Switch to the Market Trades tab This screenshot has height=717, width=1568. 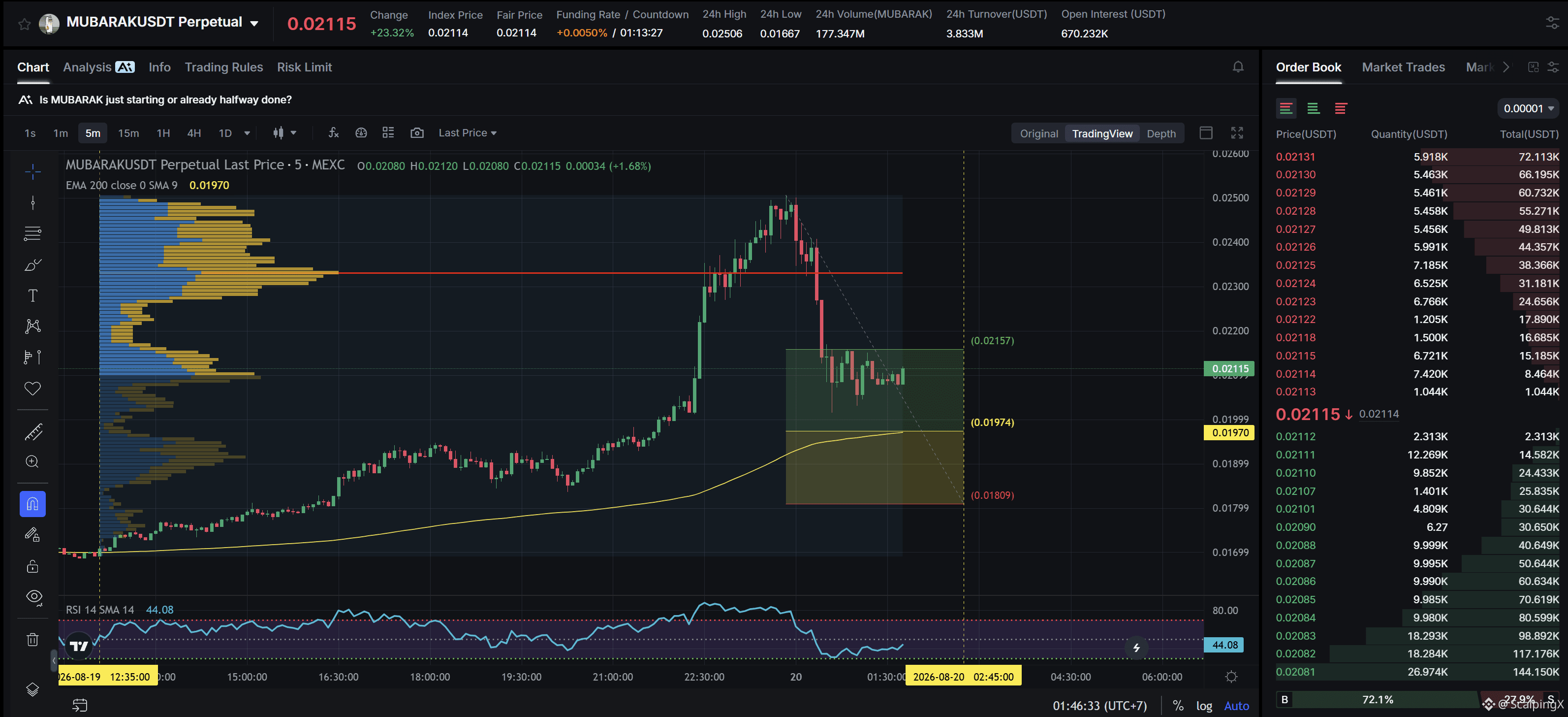[x=1403, y=67]
